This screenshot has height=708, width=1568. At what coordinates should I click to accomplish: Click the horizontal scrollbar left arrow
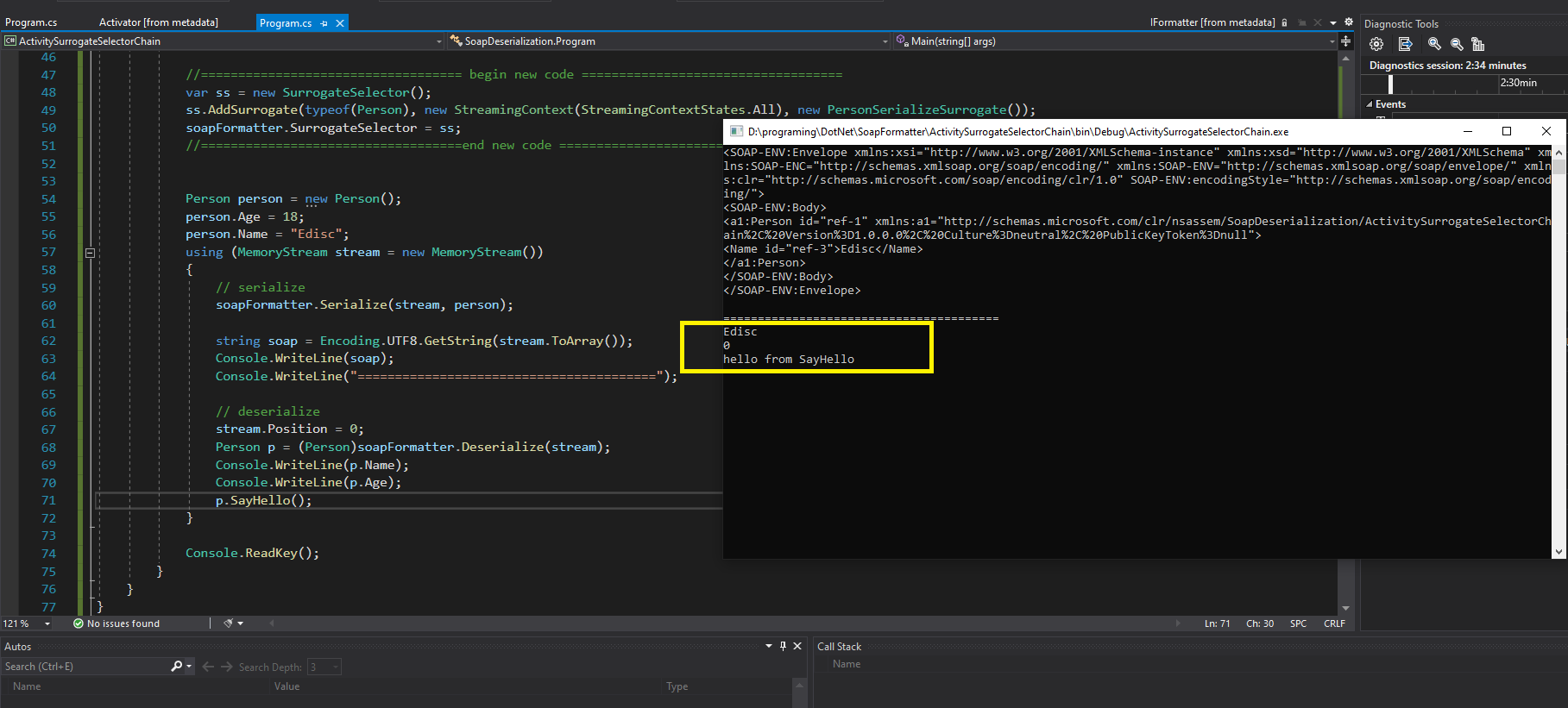click(272, 623)
